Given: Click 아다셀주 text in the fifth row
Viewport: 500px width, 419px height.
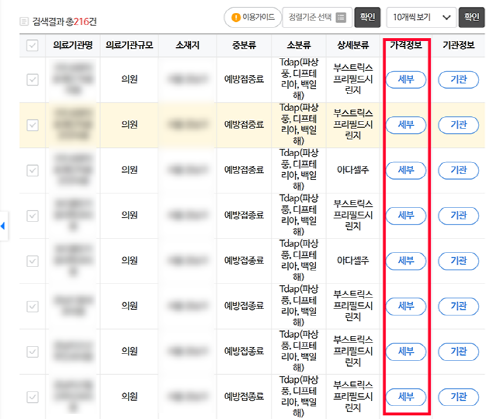Looking at the screenshot, I should click(x=353, y=261).
